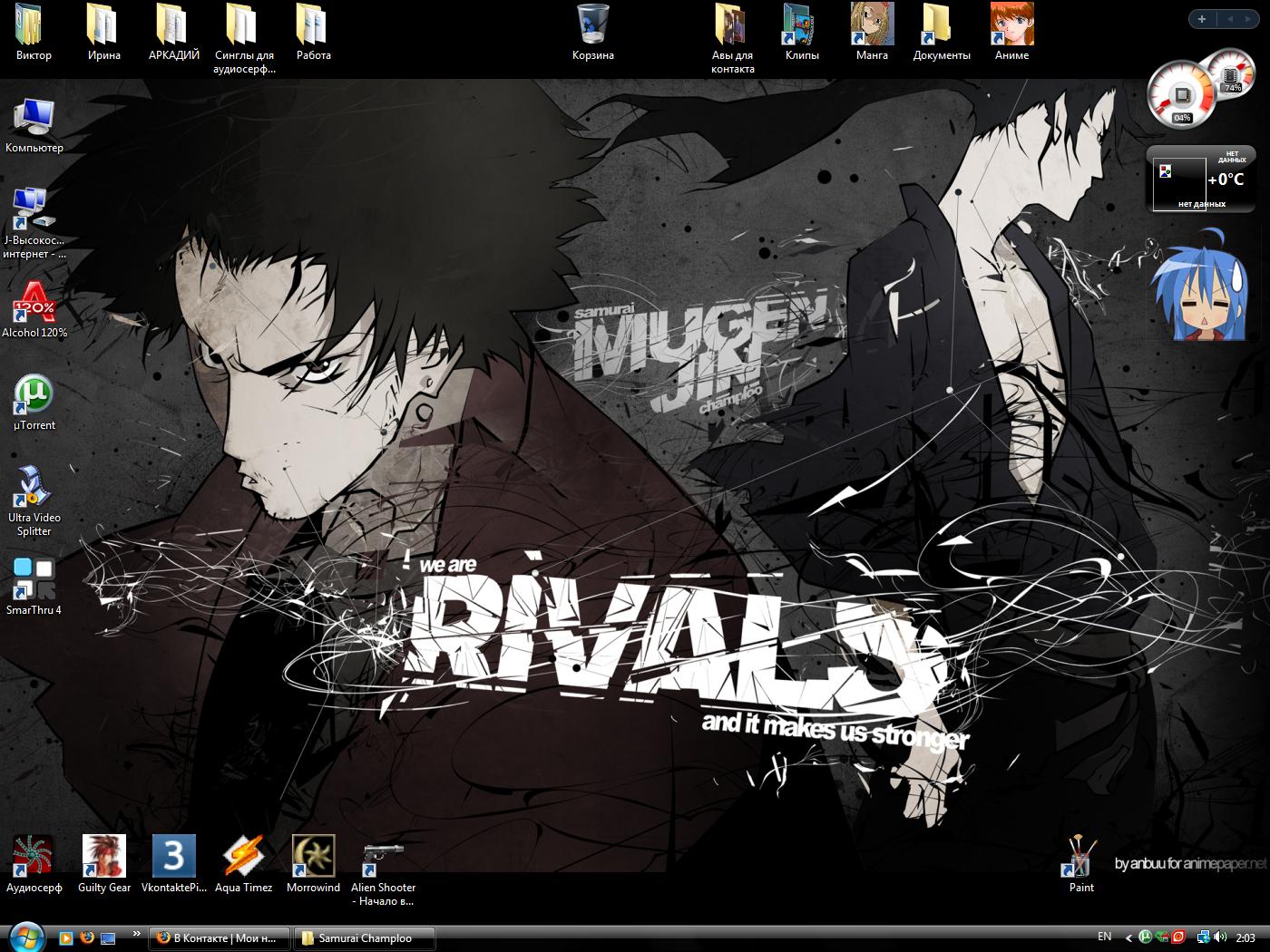
Task: Open the Работа folder
Action: click(x=313, y=32)
